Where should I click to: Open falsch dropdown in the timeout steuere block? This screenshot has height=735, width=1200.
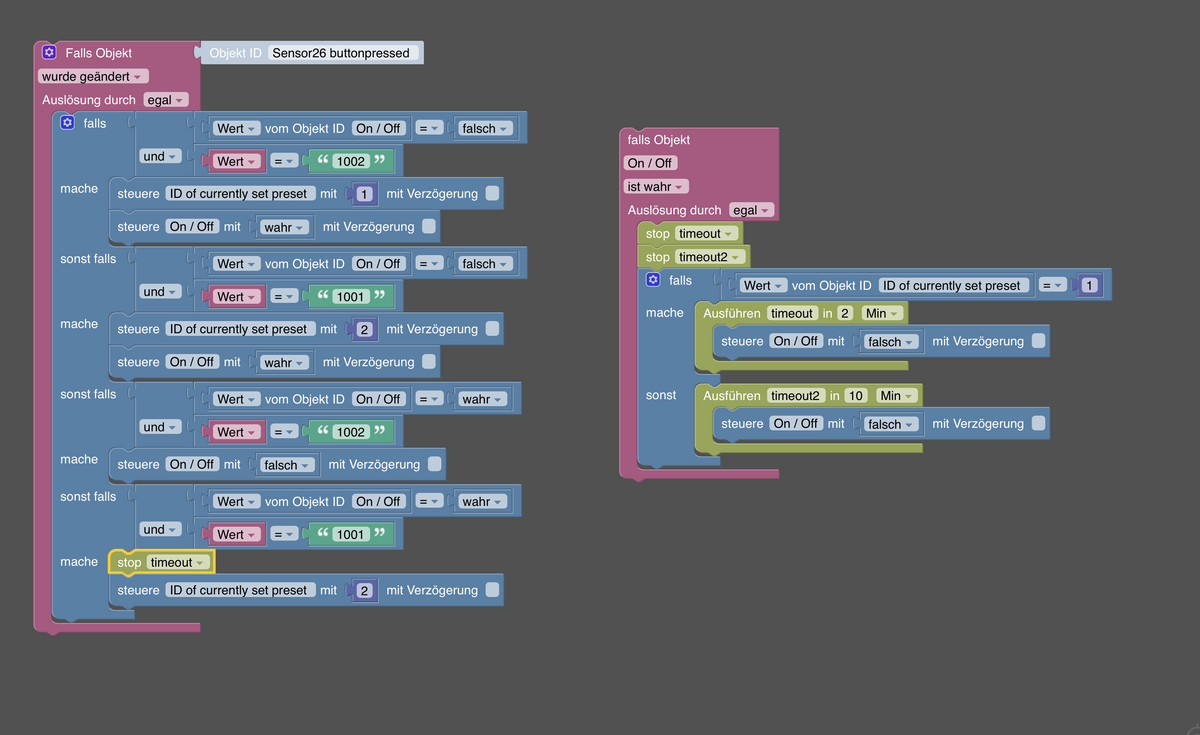pyautogui.click(x=891, y=342)
